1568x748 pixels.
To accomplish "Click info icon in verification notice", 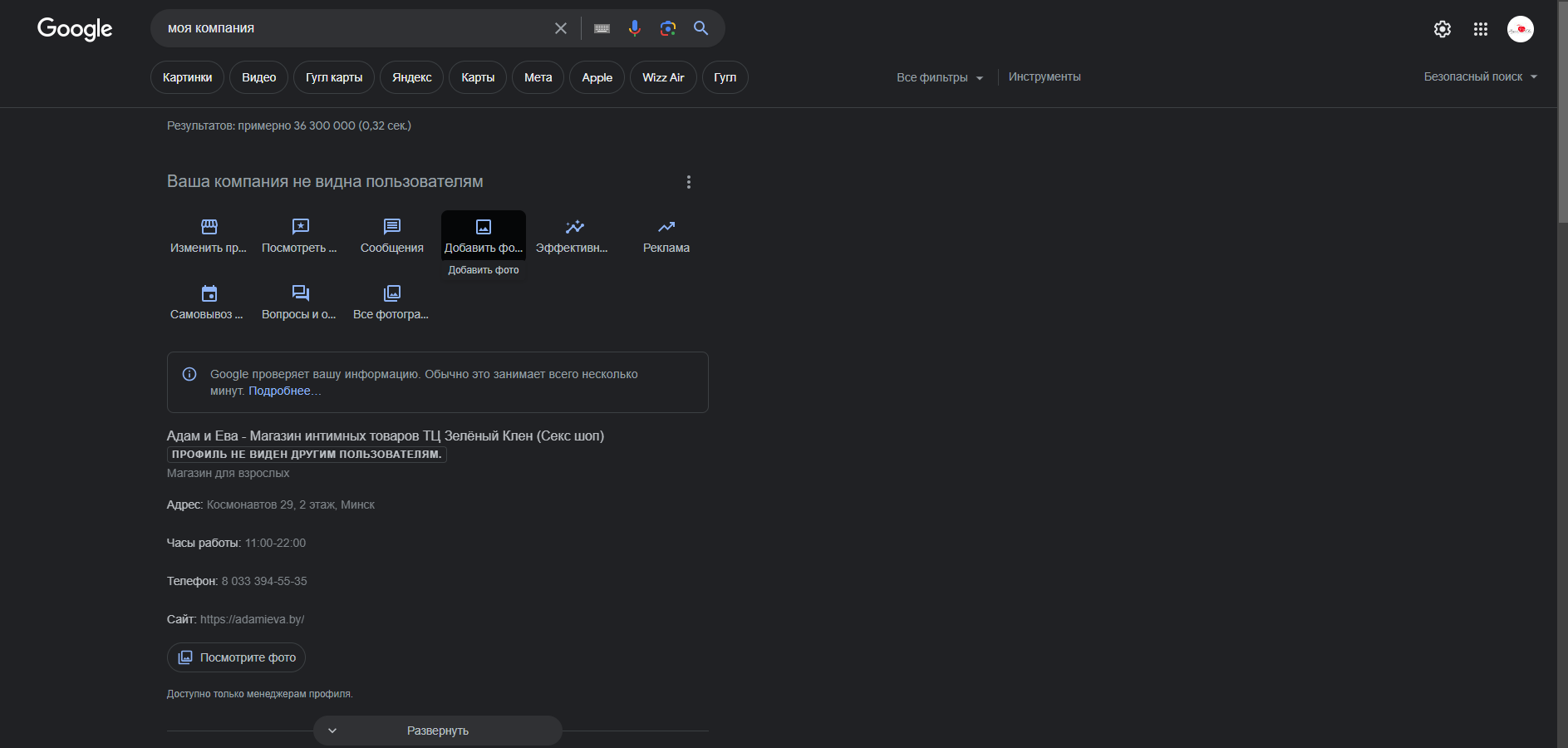I will point(189,374).
